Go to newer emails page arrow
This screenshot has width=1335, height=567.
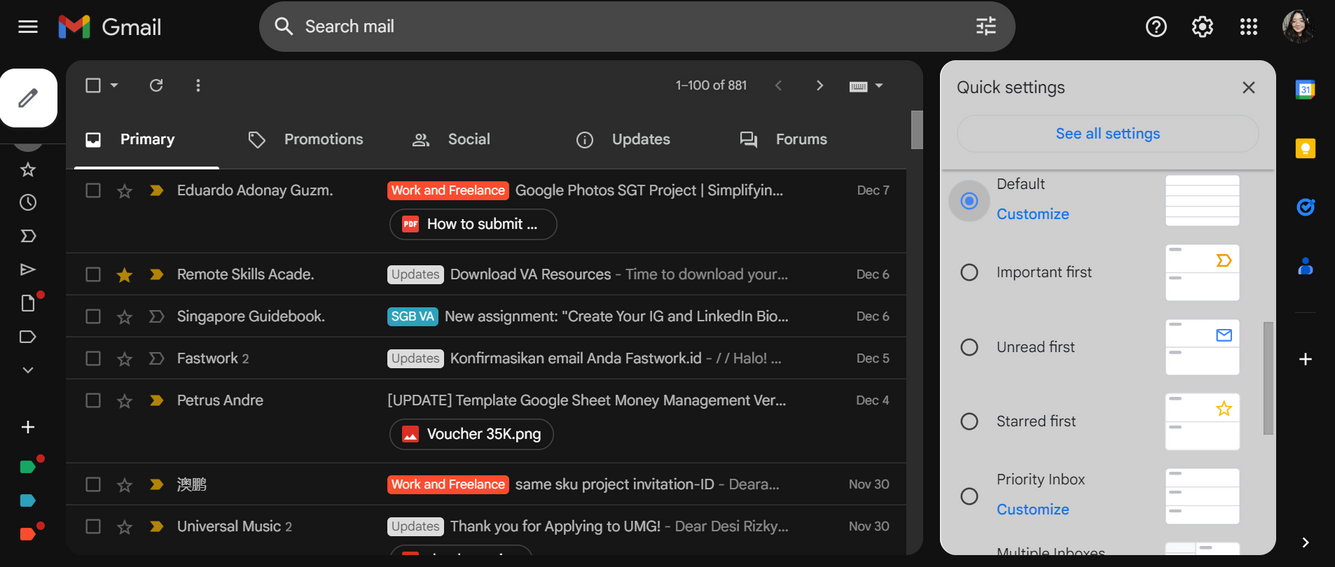tap(778, 86)
